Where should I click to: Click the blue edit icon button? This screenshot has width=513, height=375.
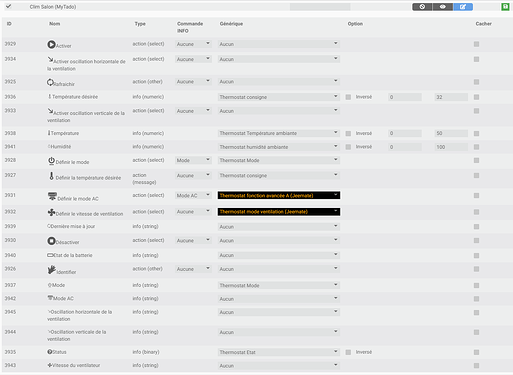pos(463,7)
